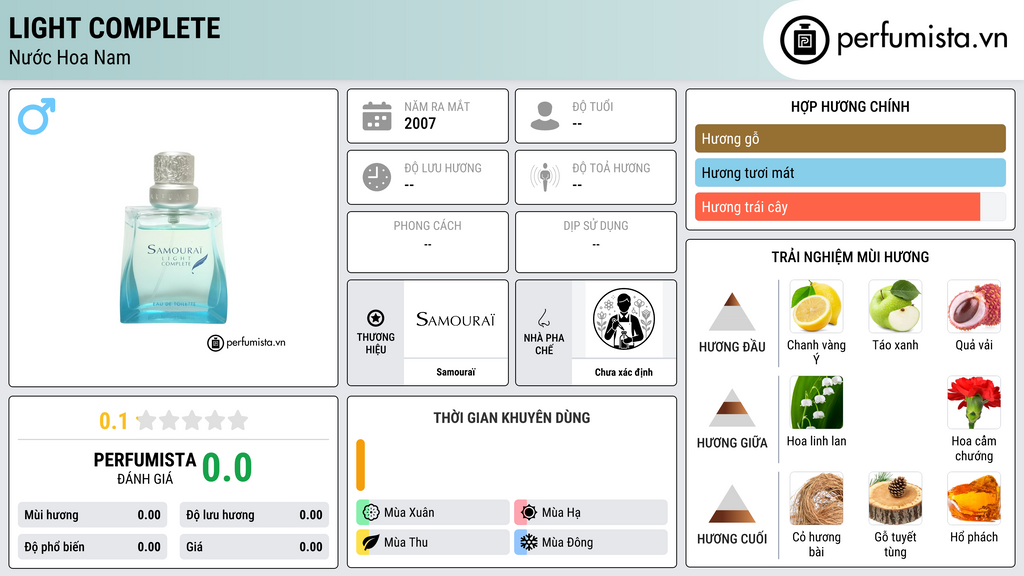Click the Hương gỗ accord bar
Image resolution: width=1024 pixels, height=576 pixels.
[x=850, y=138]
